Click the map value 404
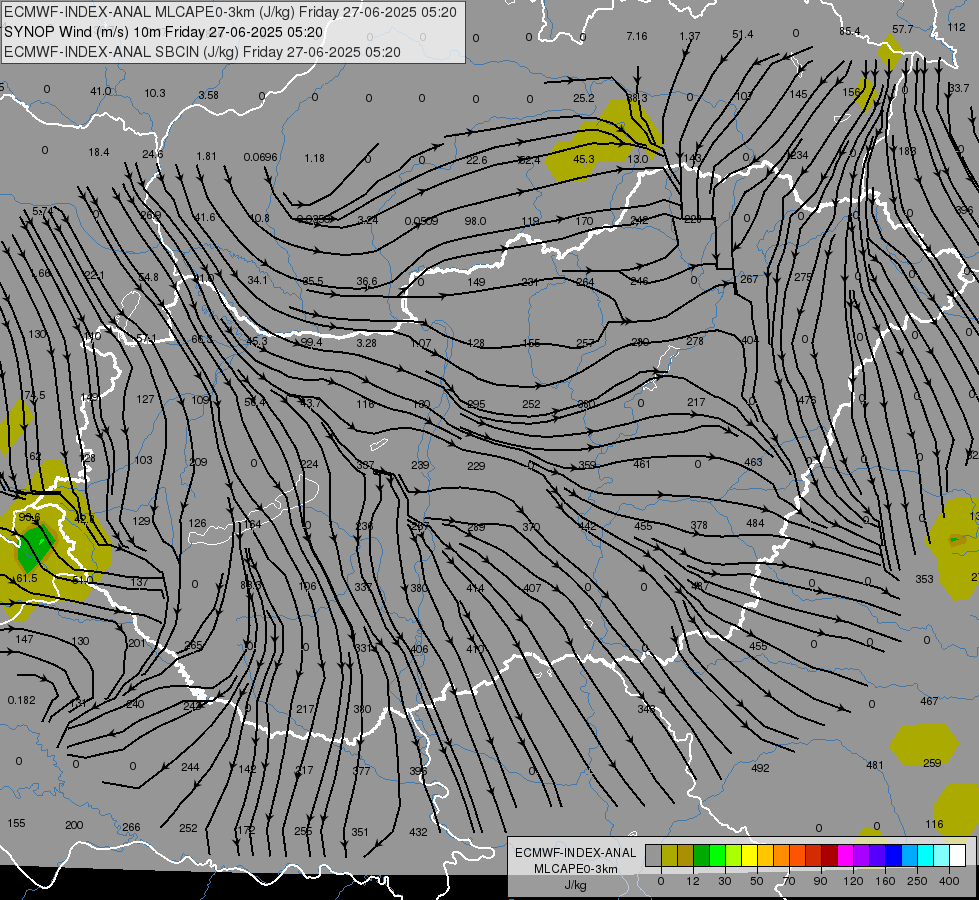Screen dimensions: 979x900 click(750, 340)
